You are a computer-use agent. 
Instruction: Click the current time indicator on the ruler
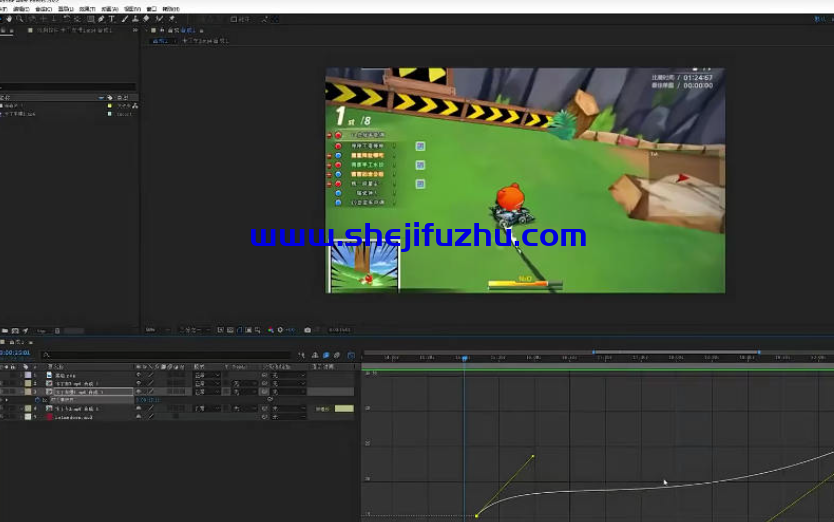[464, 359]
